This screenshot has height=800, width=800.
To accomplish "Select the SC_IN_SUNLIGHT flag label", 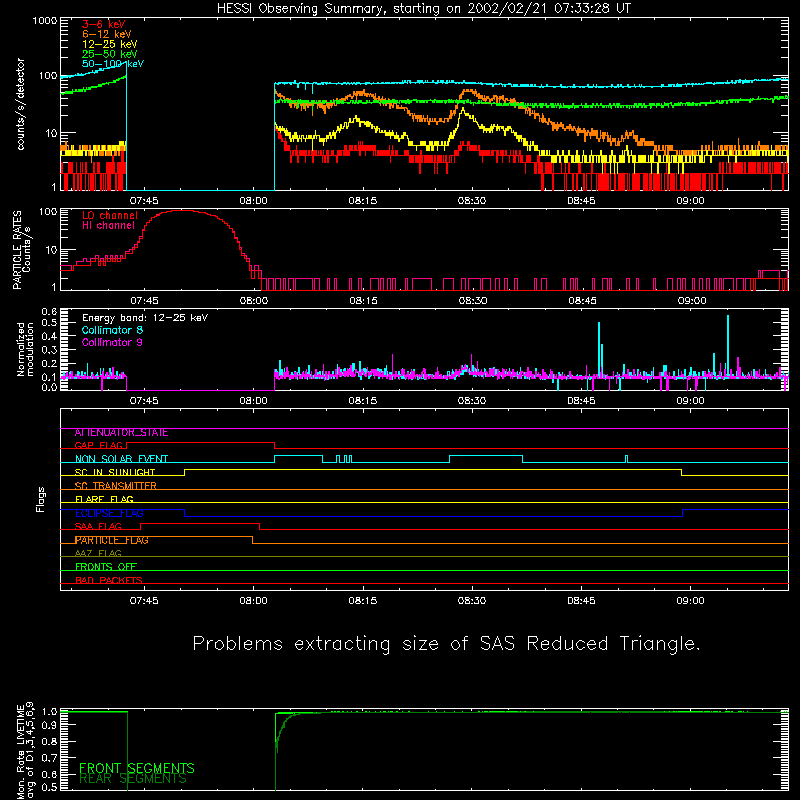I will click(x=115, y=472).
